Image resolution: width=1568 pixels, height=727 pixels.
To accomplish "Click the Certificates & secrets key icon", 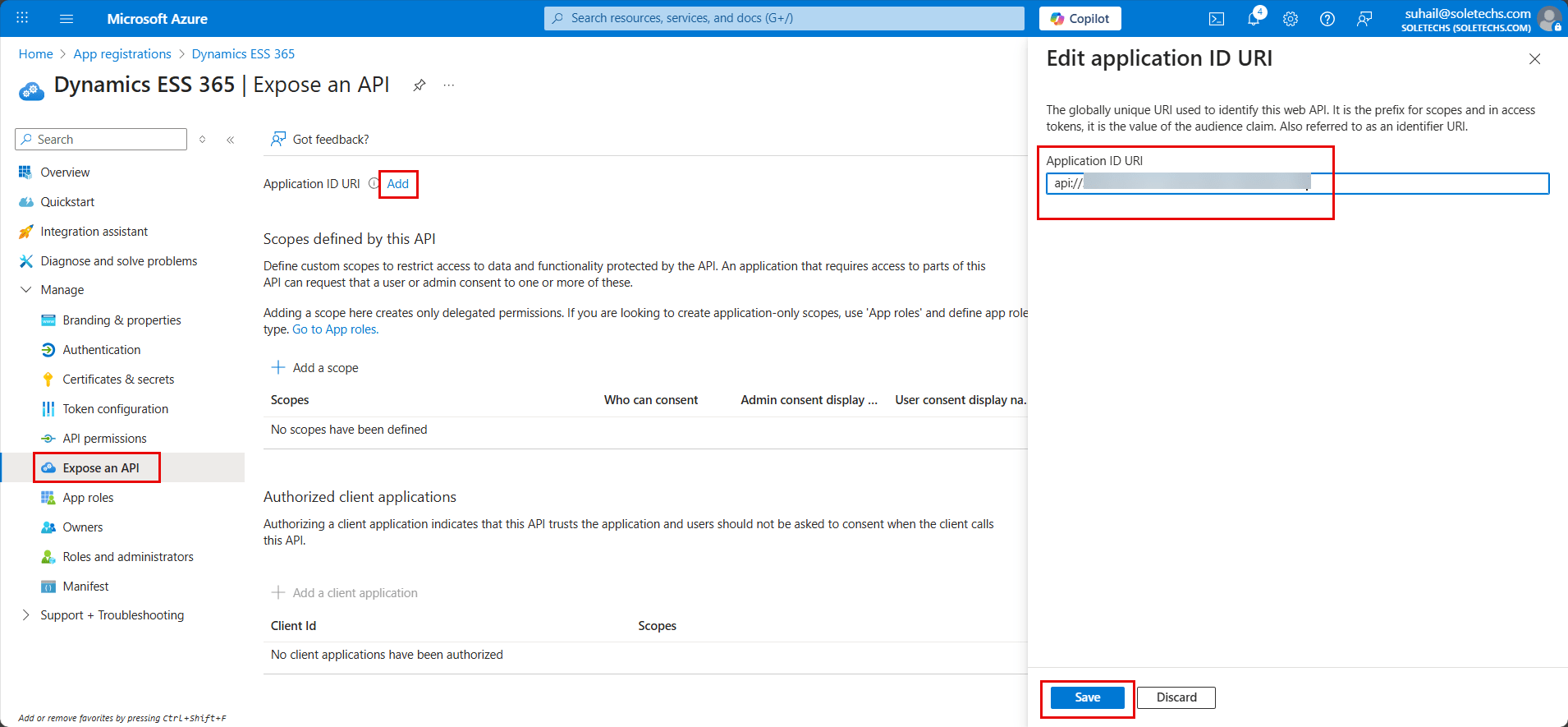I will 48,380.
